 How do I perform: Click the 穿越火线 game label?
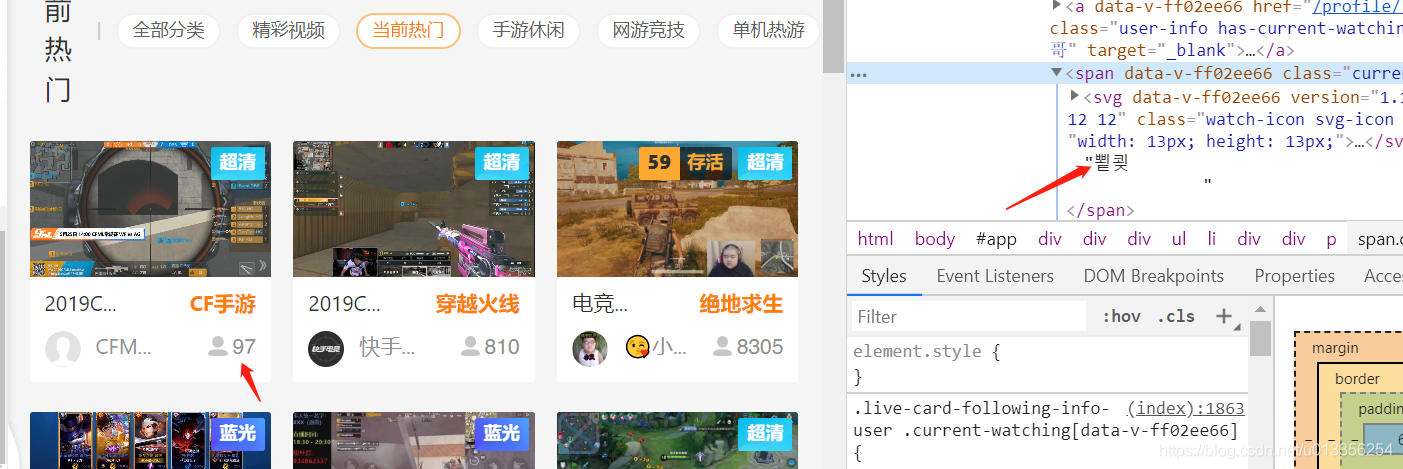click(477, 304)
